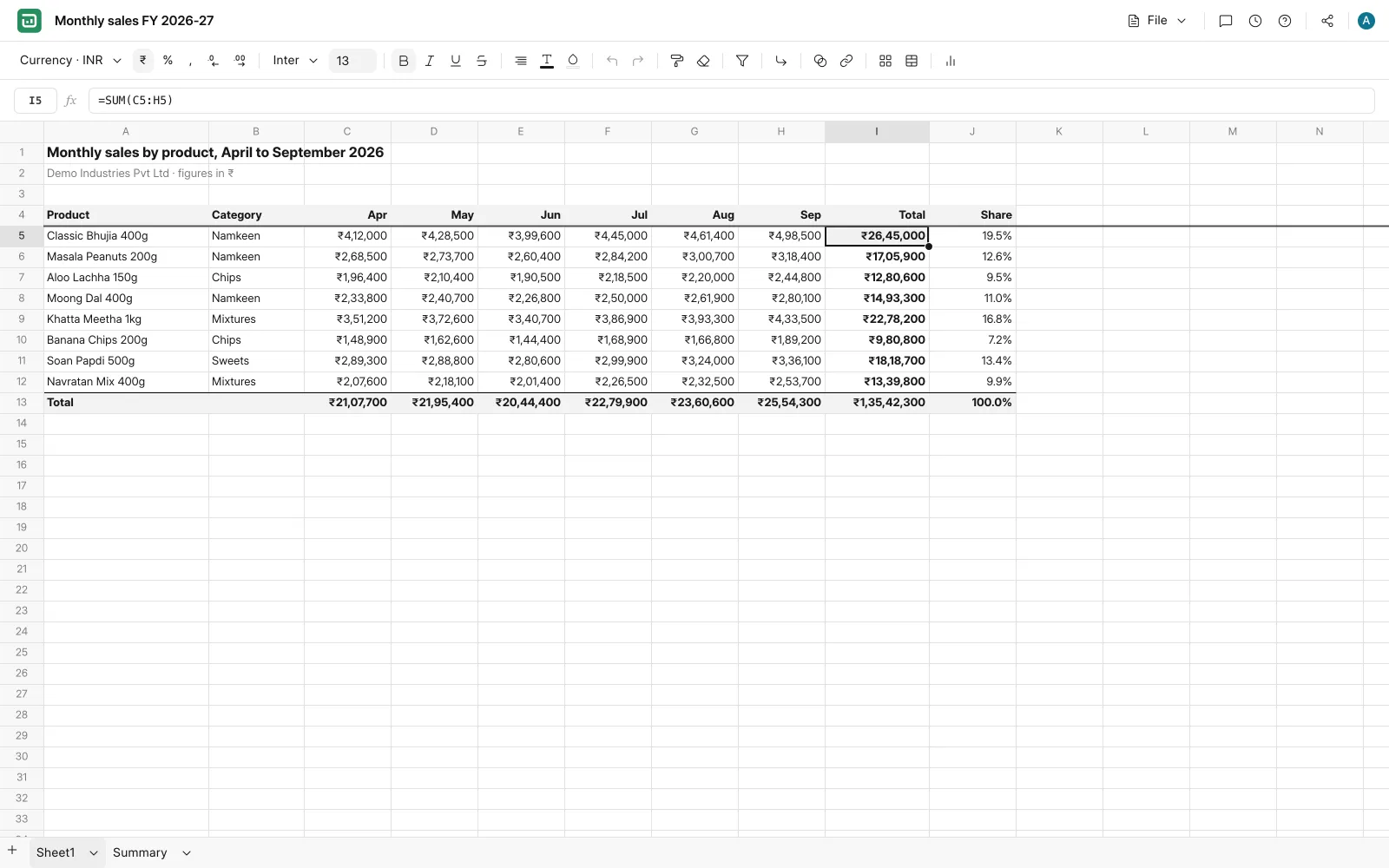Insert a chart with bar icon
This screenshot has height=868, width=1389.
(951, 61)
